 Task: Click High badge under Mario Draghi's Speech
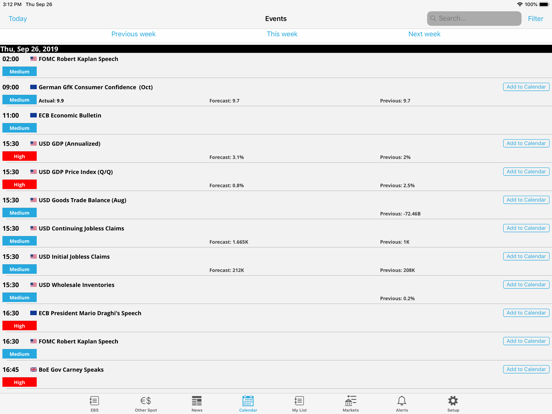tap(19, 326)
